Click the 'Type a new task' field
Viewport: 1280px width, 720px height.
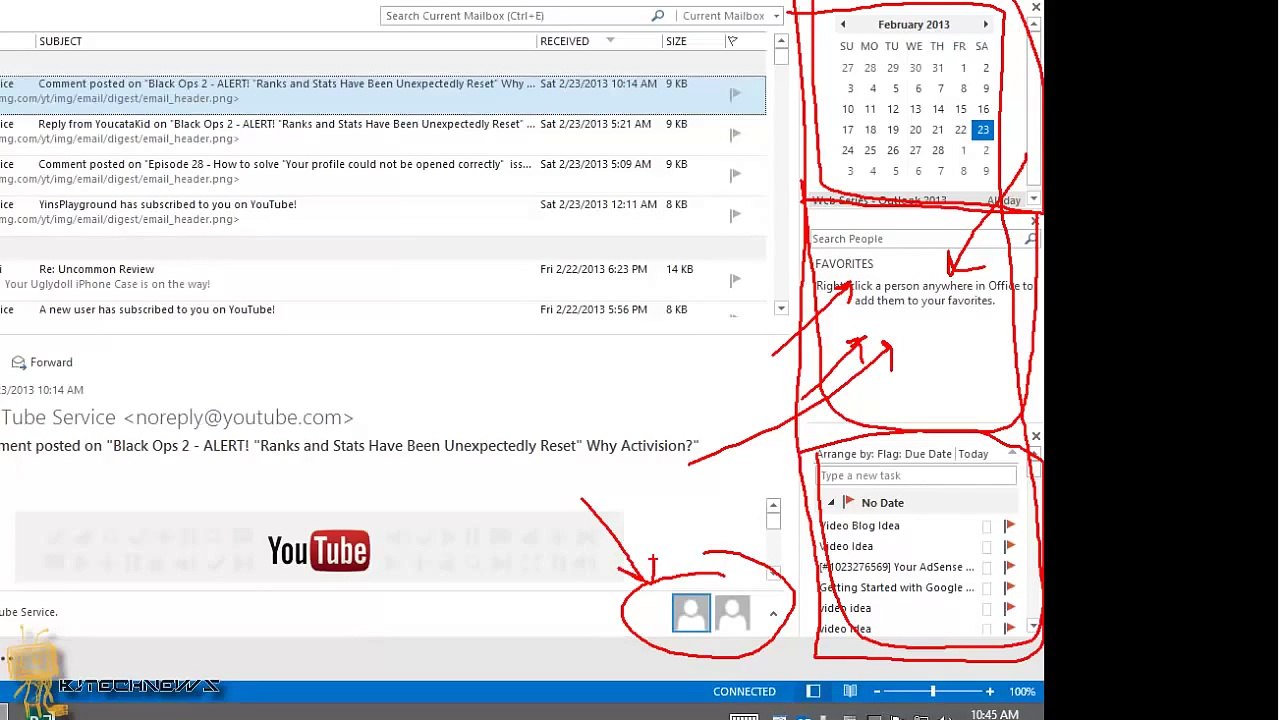tap(917, 476)
